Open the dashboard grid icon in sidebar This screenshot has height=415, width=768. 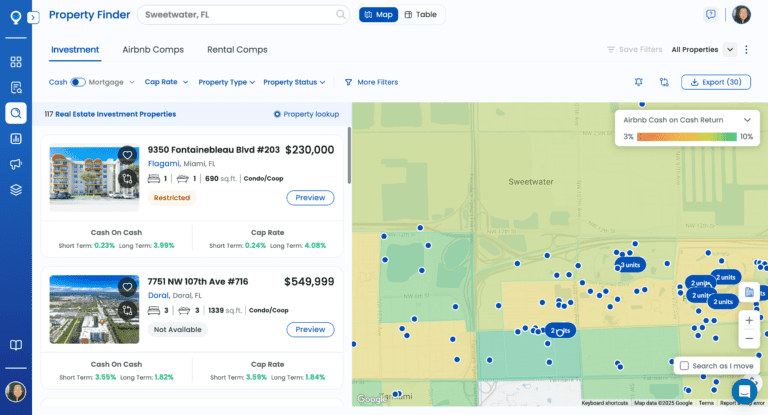(x=16, y=61)
